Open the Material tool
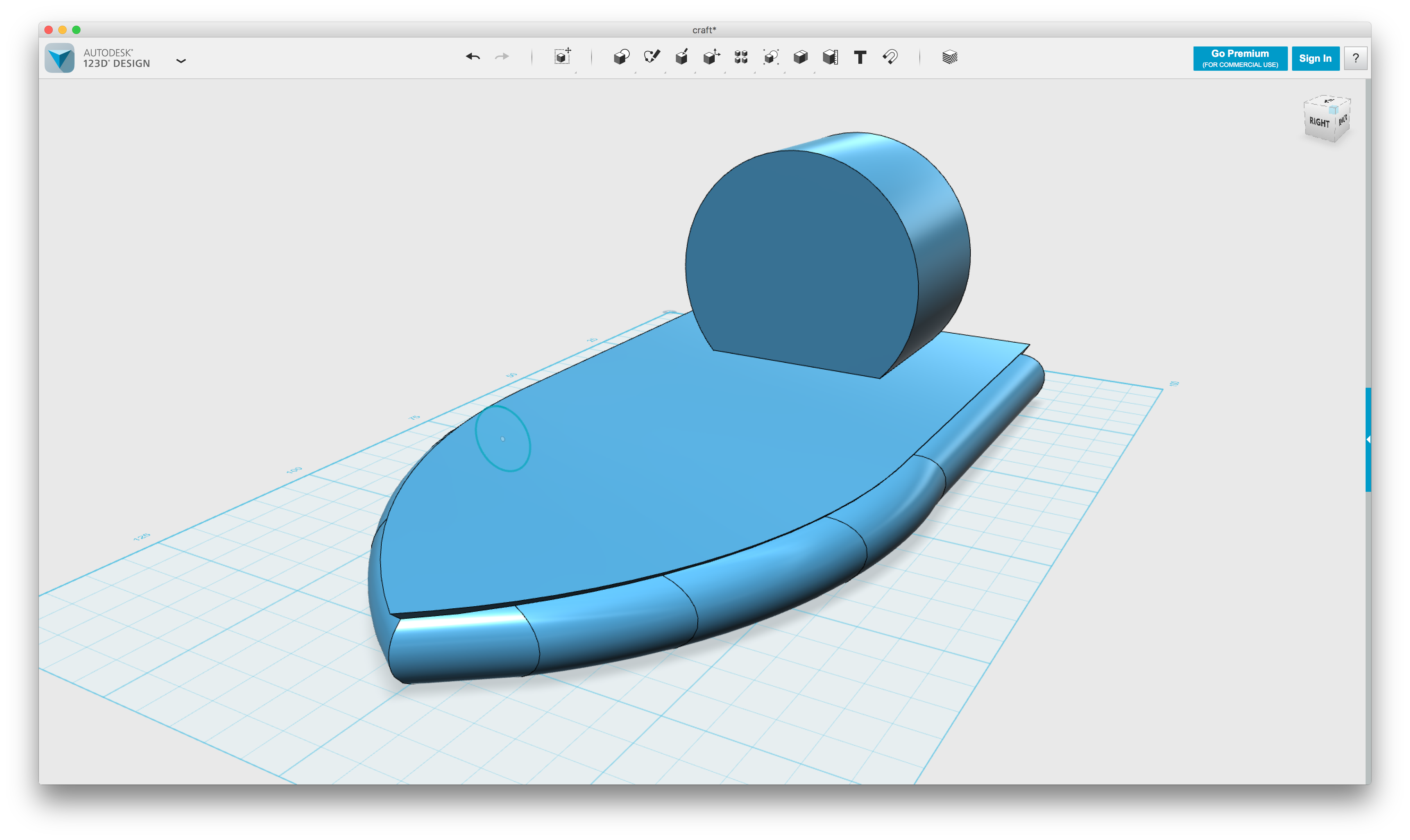The height and width of the screenshot is (840, 1410). coord(950,57)
